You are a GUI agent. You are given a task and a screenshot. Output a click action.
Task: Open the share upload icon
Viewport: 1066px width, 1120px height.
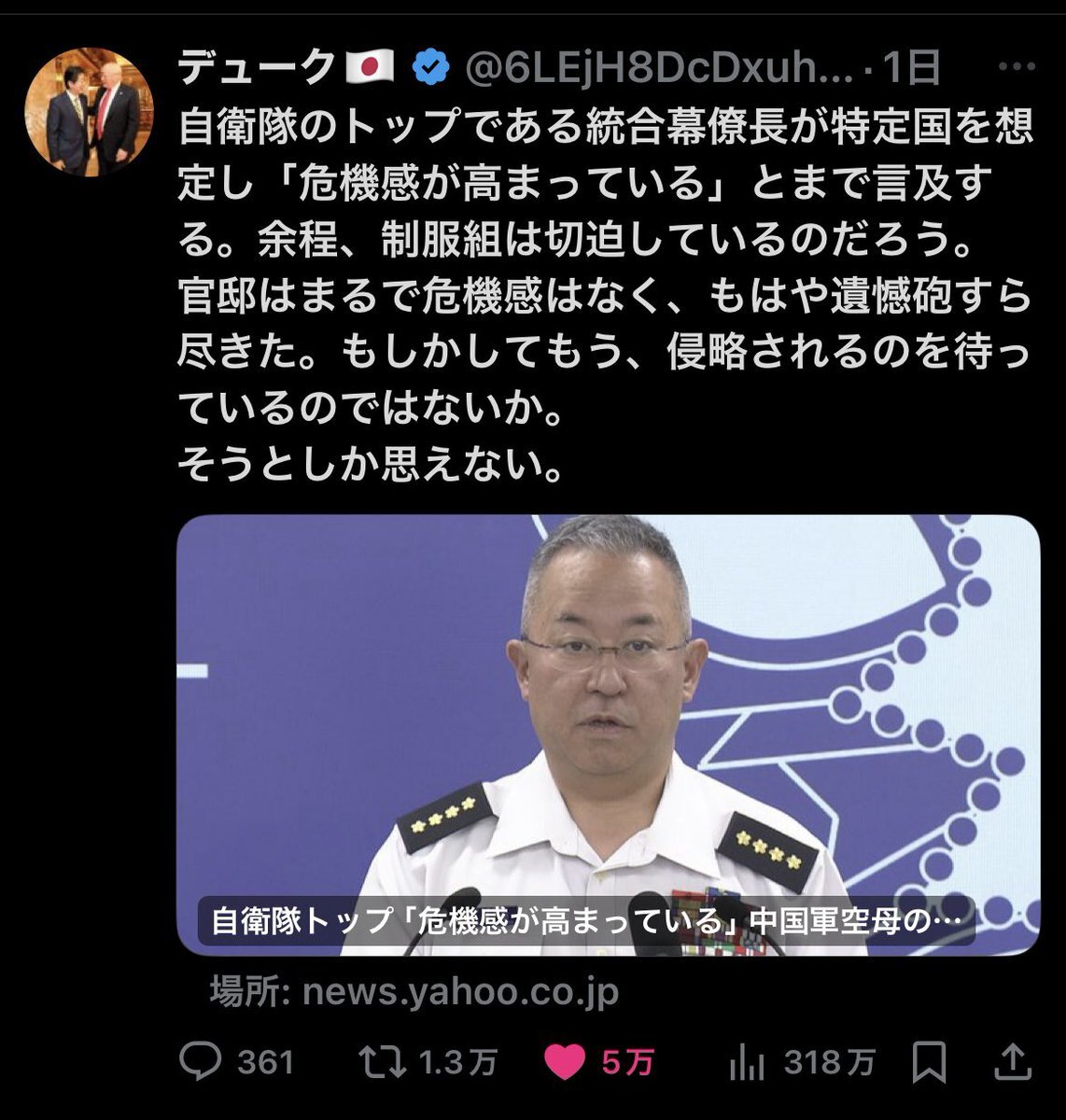coord(1014,1061)
